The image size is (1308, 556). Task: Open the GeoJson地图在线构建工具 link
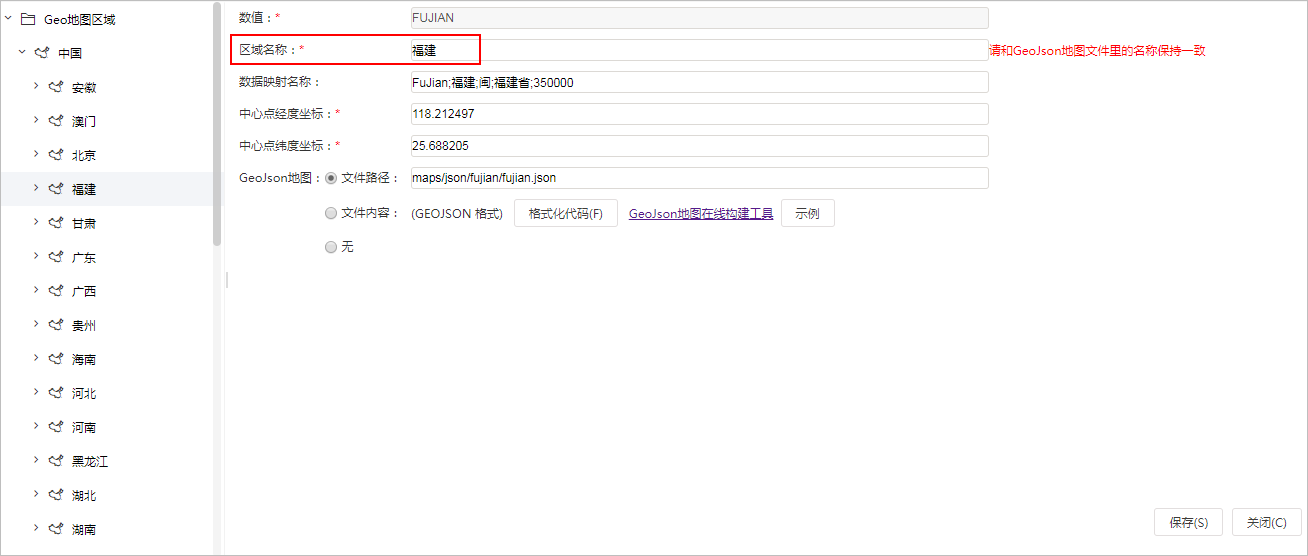(701, 213)
